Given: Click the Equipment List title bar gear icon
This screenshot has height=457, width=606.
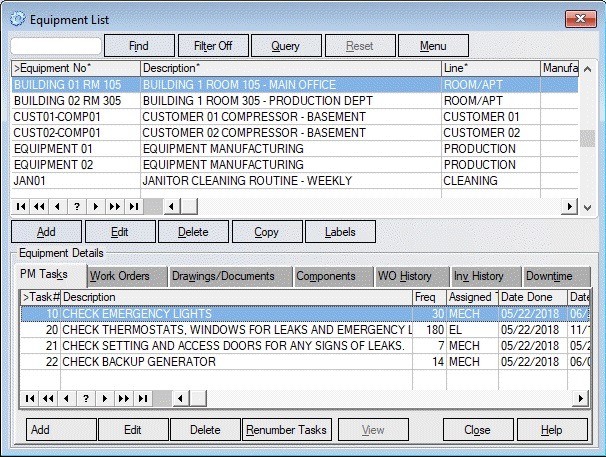Looking at the screenshot, I should (x=17, y=19).
